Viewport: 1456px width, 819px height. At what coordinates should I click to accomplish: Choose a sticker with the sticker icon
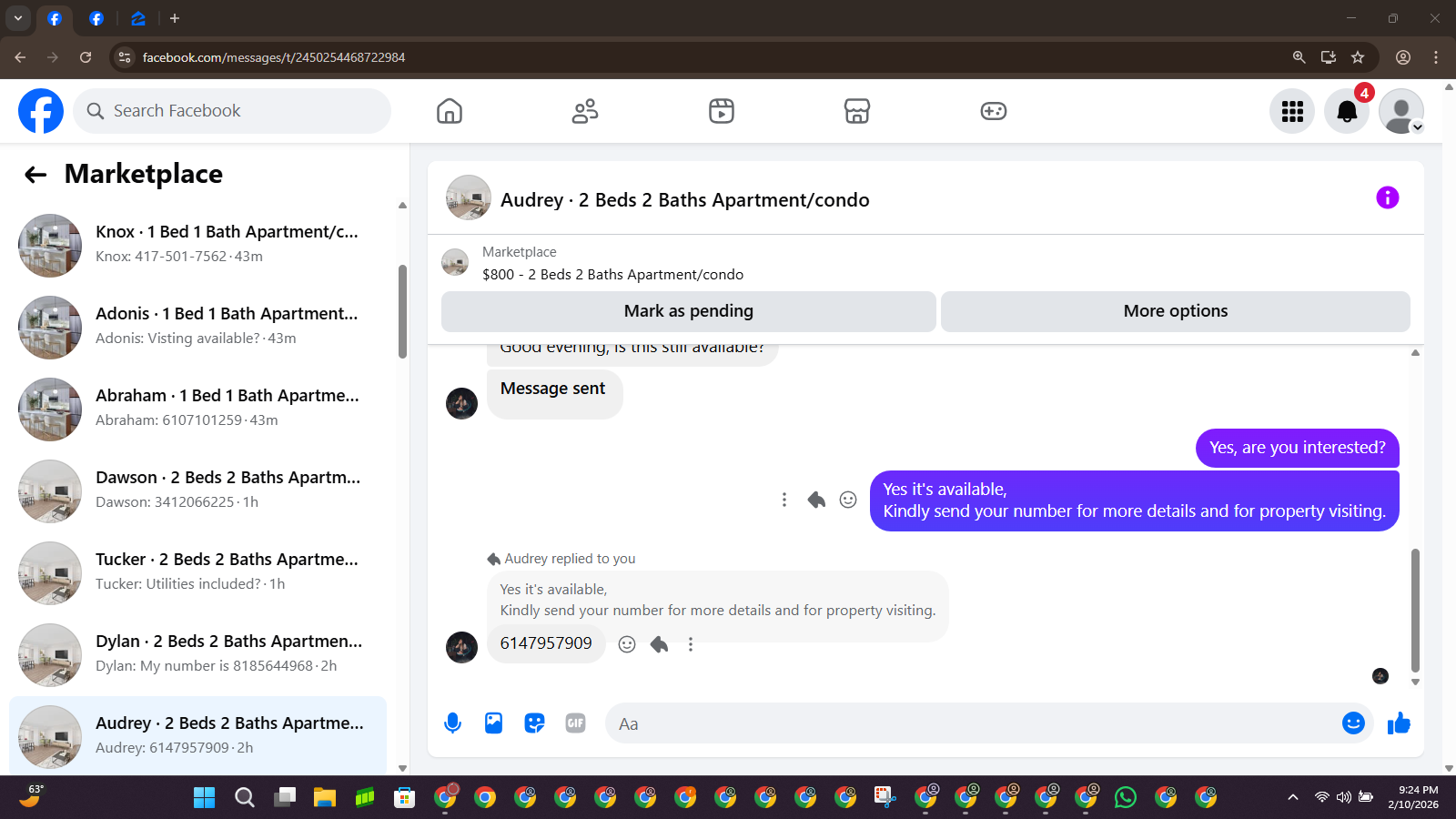pos(534,723)
